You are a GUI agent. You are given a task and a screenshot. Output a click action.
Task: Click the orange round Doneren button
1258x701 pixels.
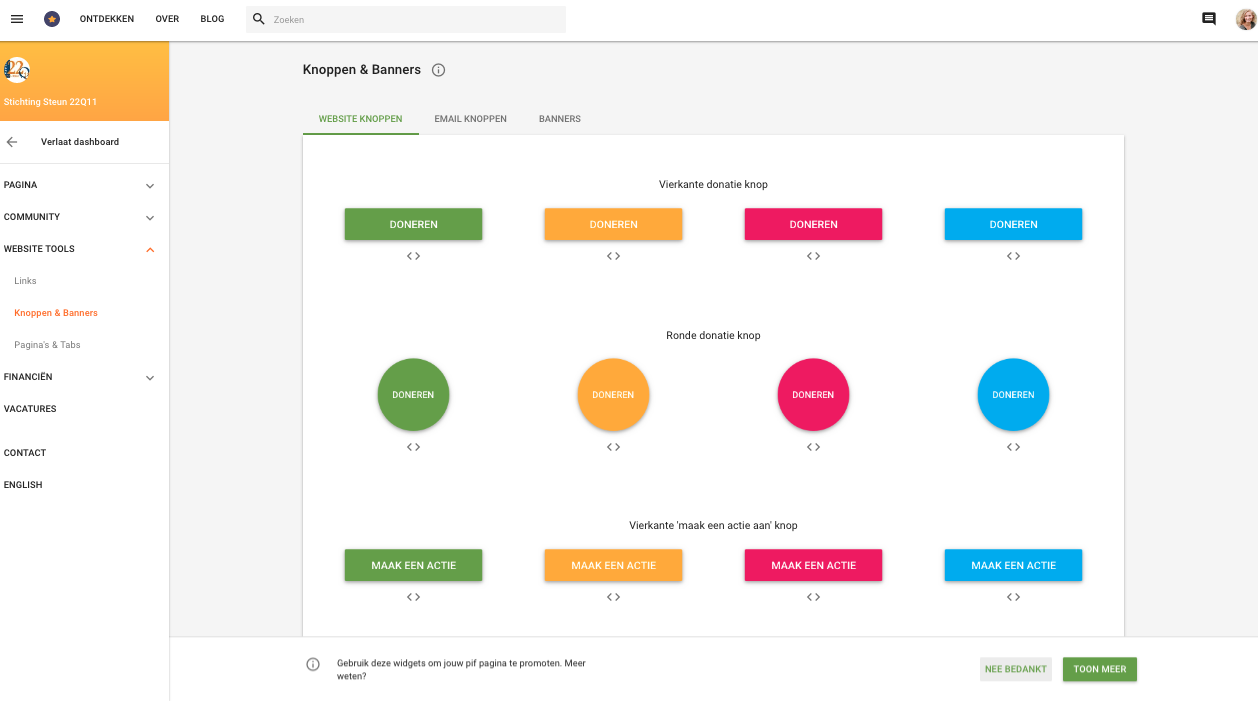613,395
